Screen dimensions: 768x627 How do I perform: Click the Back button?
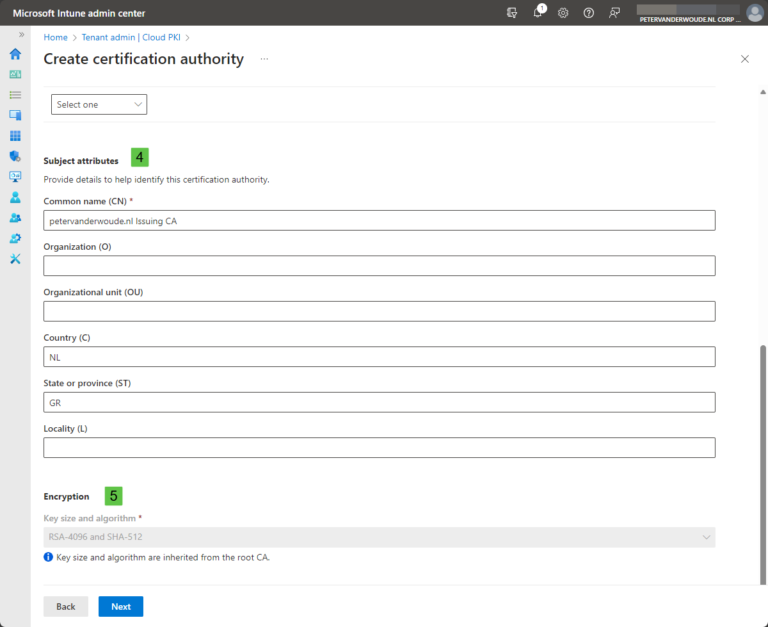[x=65, y=606]
